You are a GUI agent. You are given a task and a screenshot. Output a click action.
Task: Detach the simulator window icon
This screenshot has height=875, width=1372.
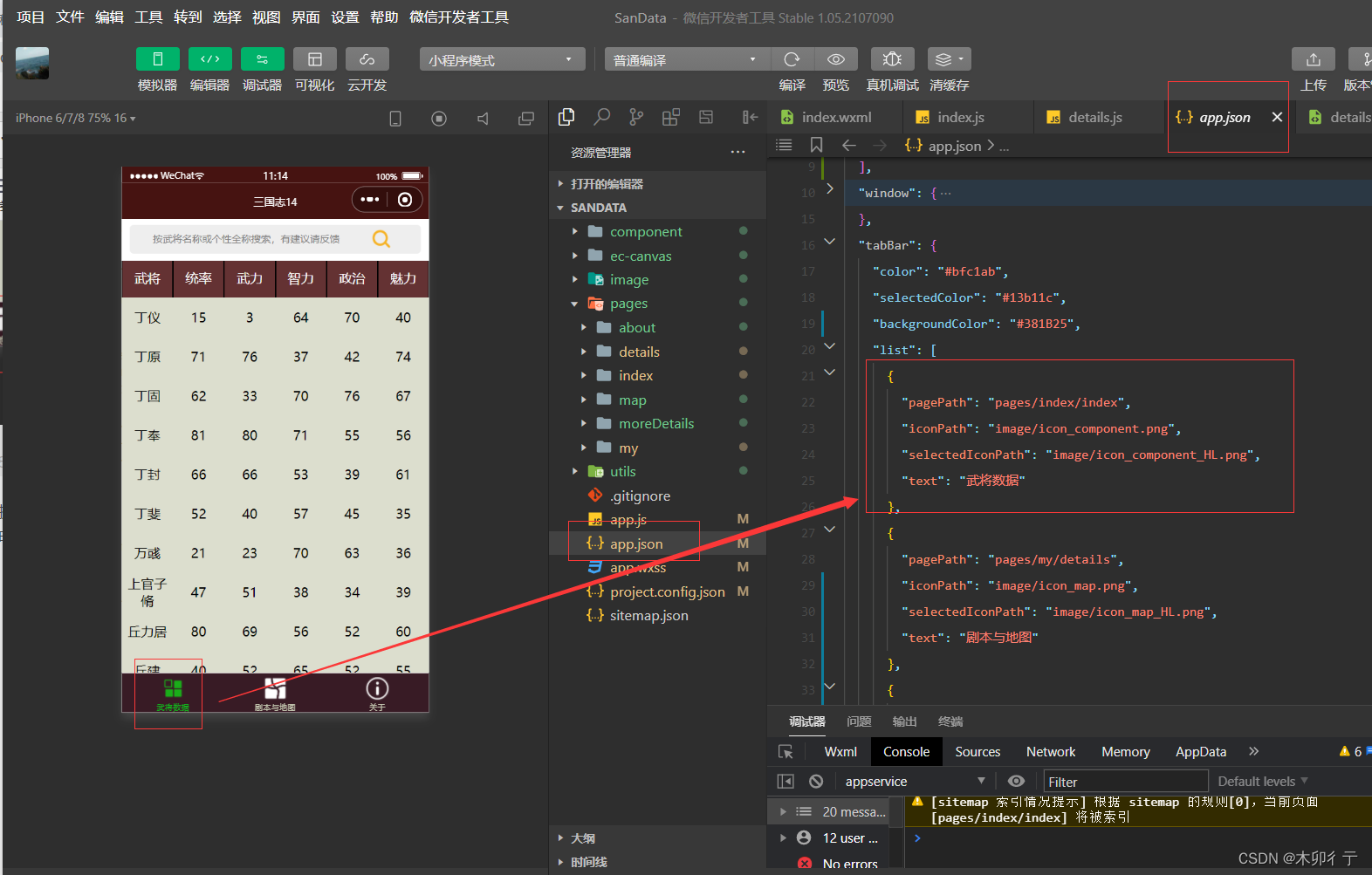[x=526, y=119]
